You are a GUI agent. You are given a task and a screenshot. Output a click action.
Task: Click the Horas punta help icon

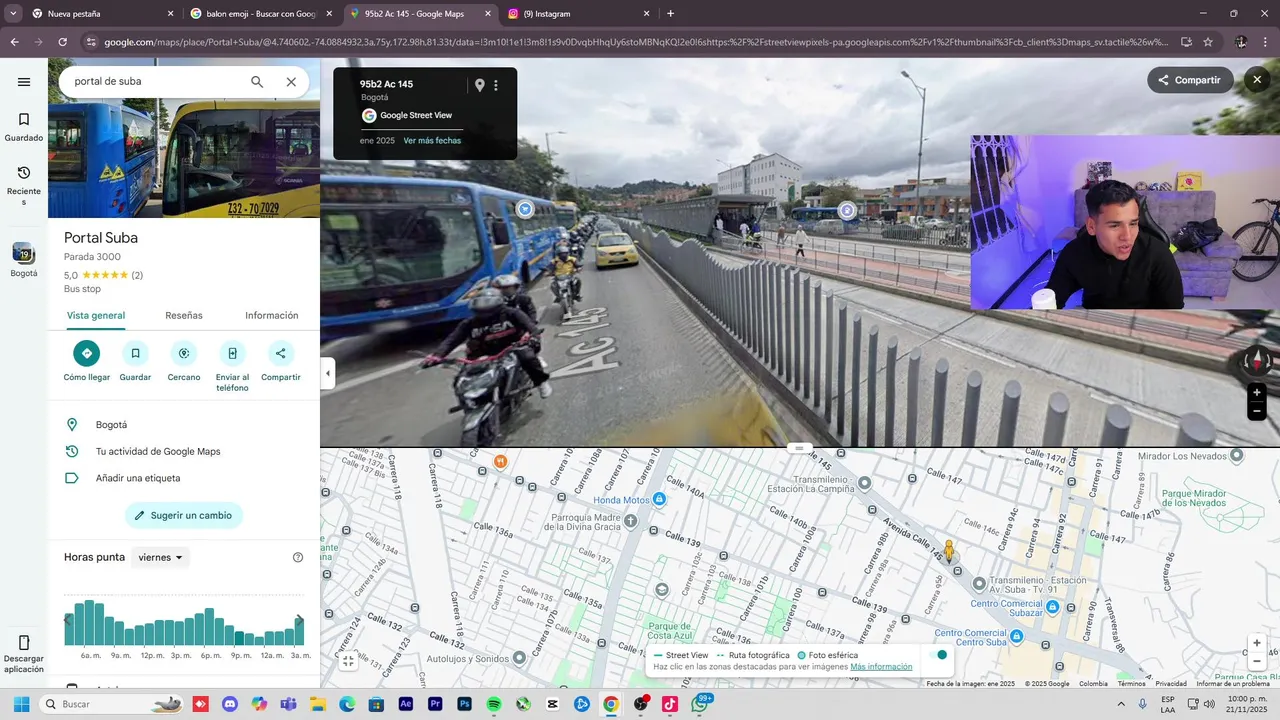[298, 557]
